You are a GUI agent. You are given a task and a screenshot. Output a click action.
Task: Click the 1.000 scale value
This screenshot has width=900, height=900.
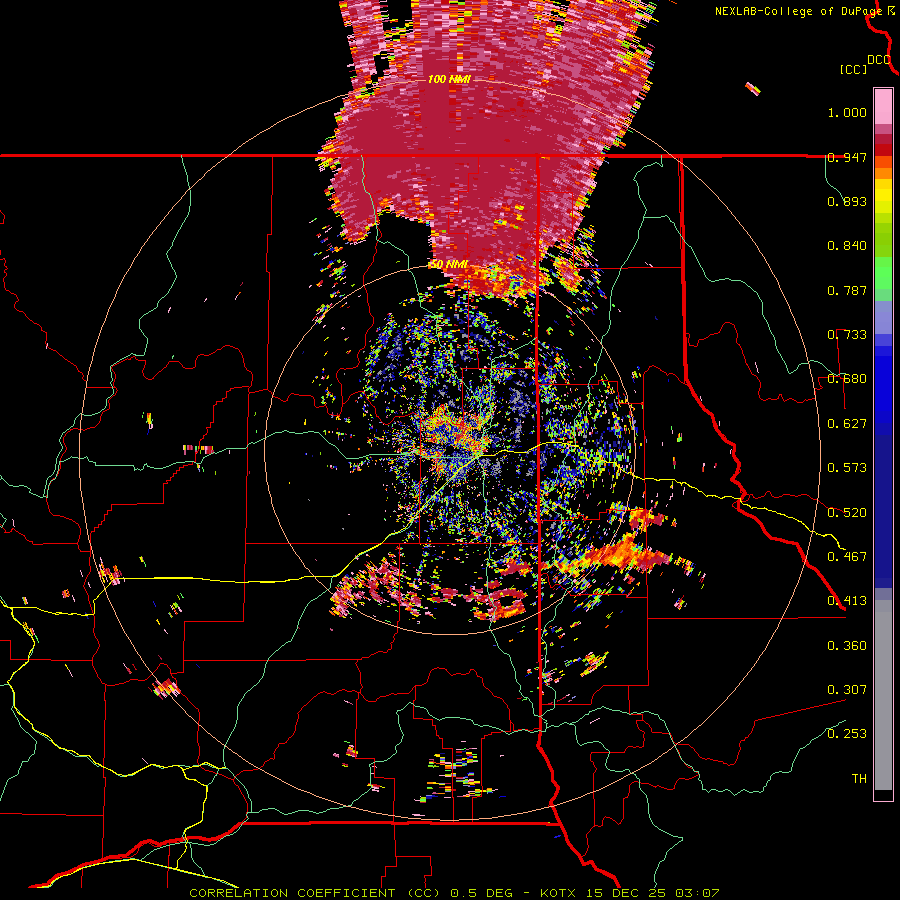[847, 112]
